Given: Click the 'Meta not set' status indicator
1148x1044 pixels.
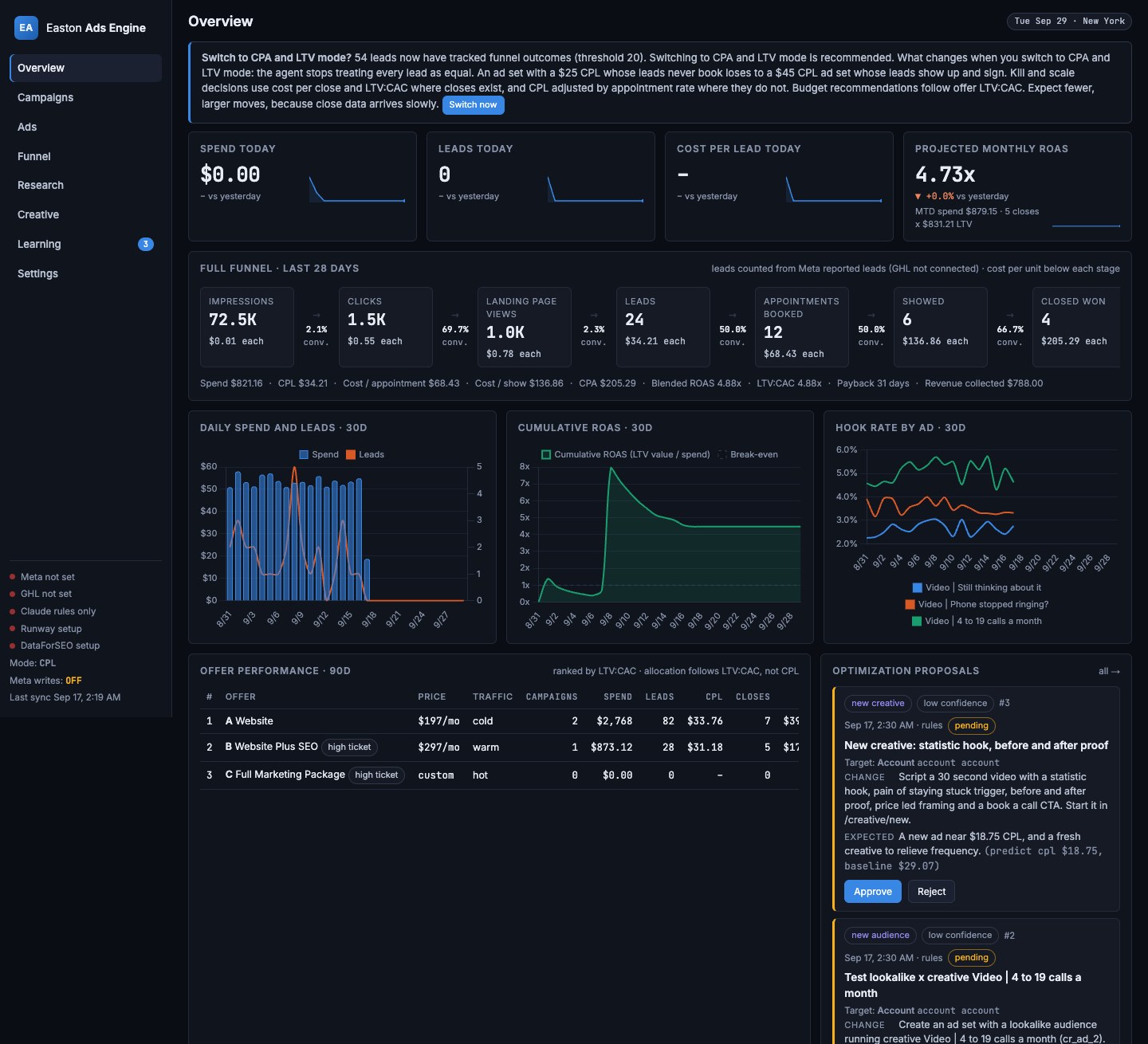Looking at the screenshot, I should [42, 577].
